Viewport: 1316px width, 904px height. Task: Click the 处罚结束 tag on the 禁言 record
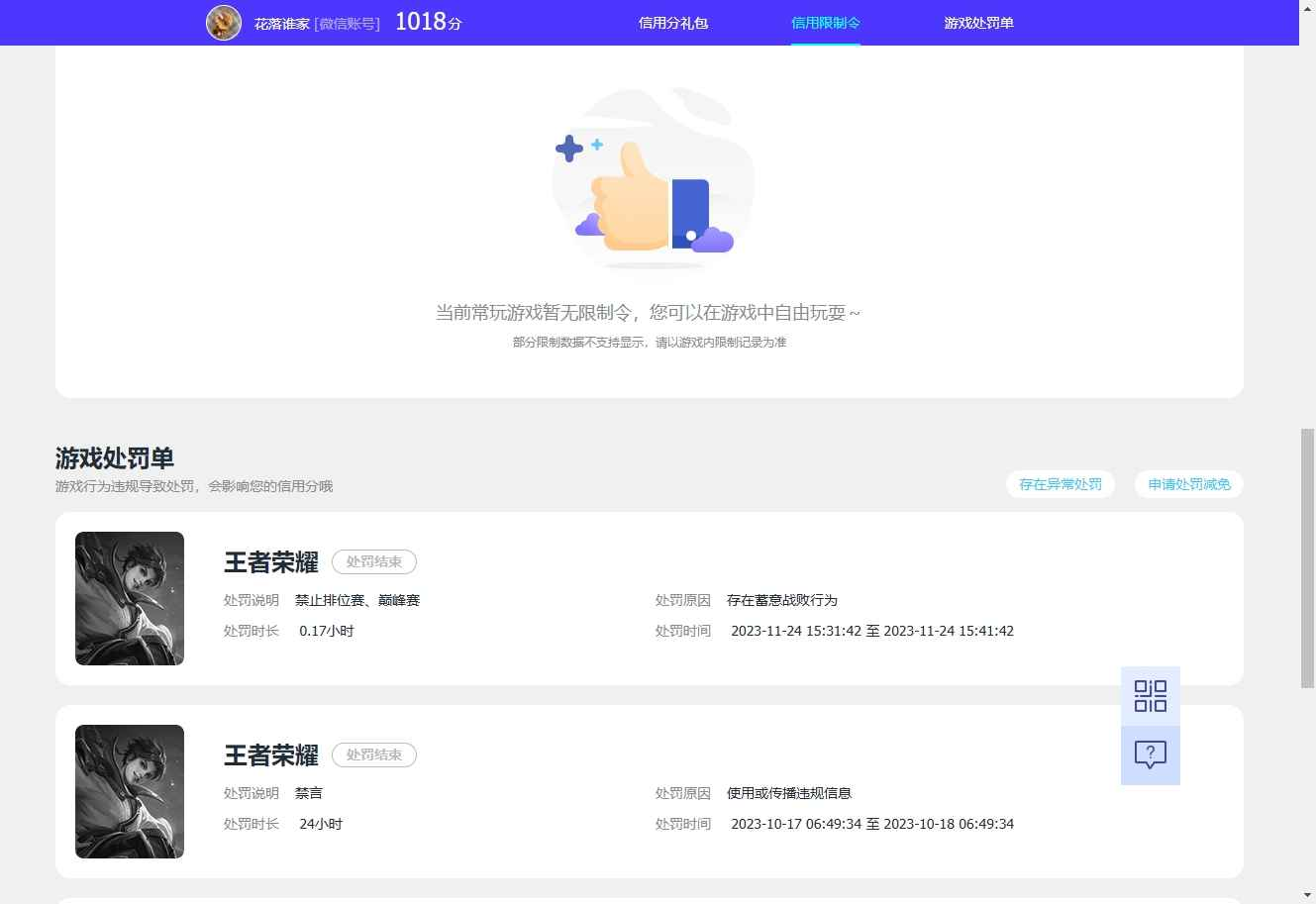pos(374,754)
